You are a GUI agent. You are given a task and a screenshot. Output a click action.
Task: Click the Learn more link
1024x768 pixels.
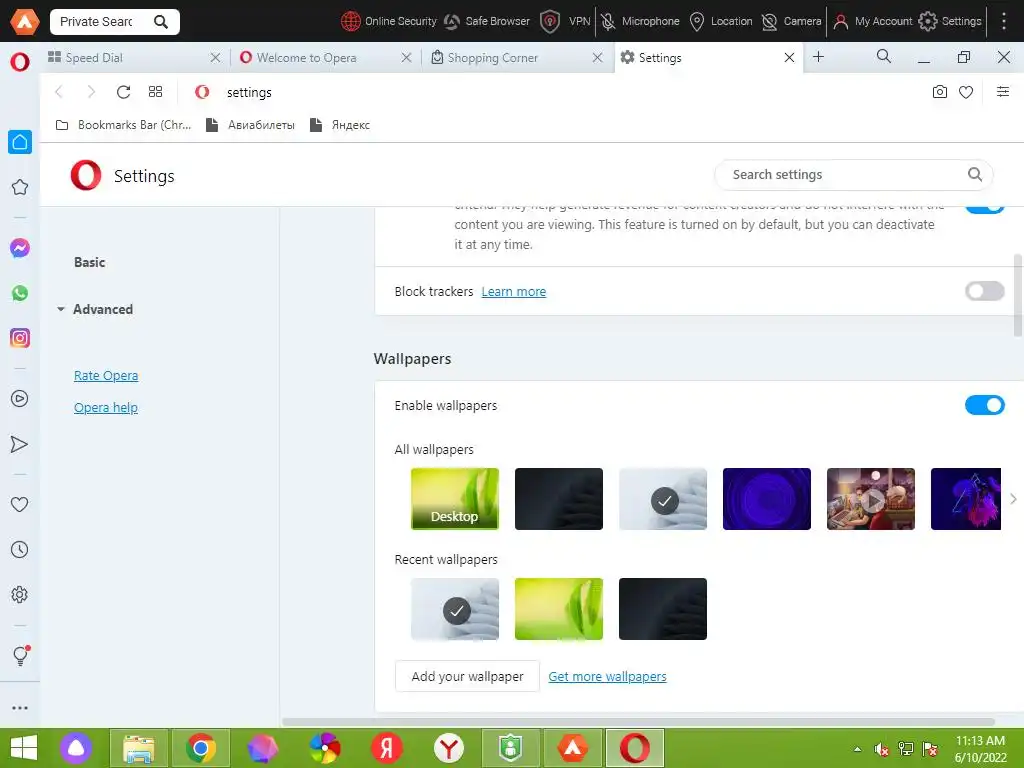pos(513,292)
